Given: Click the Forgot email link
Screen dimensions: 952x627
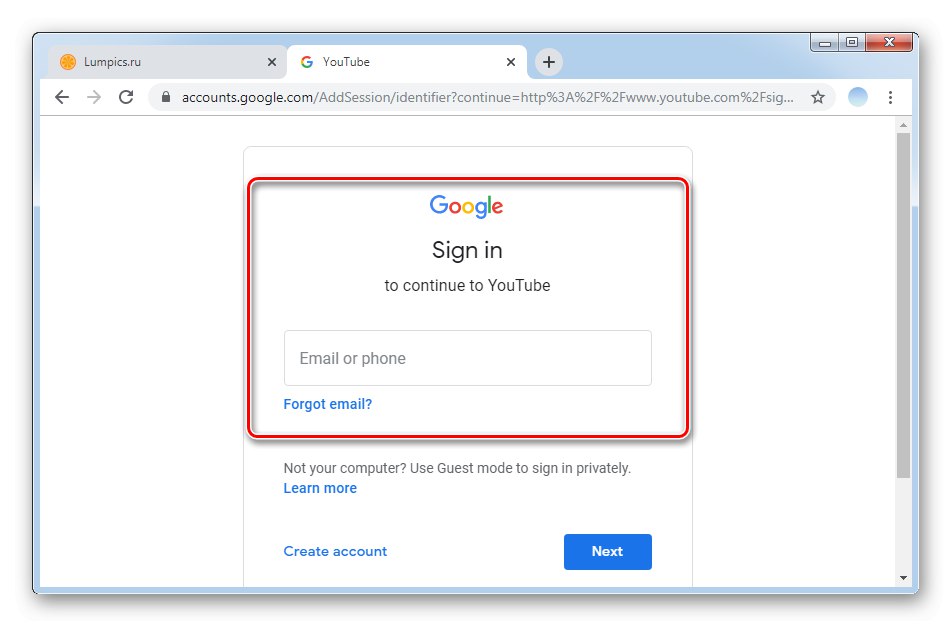Looking at the screenshot, I should (x=327, y=404).
